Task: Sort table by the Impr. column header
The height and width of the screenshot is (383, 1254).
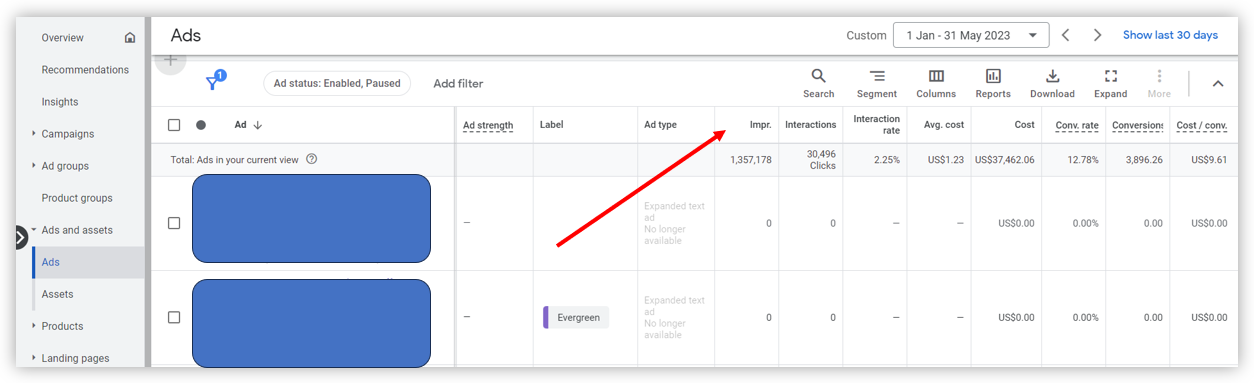Action: (760, 125)
